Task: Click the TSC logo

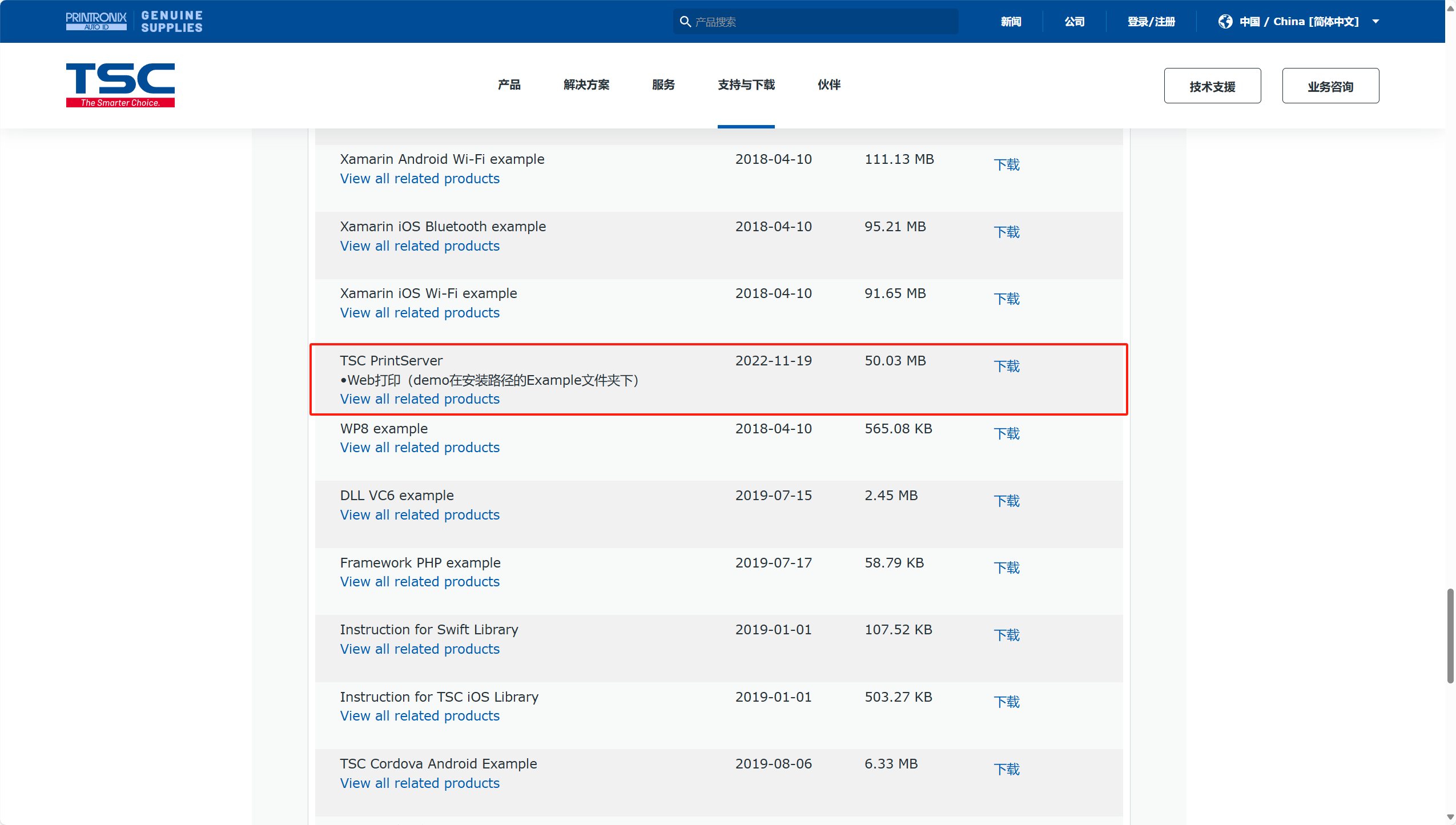Action: pos(120,85)
